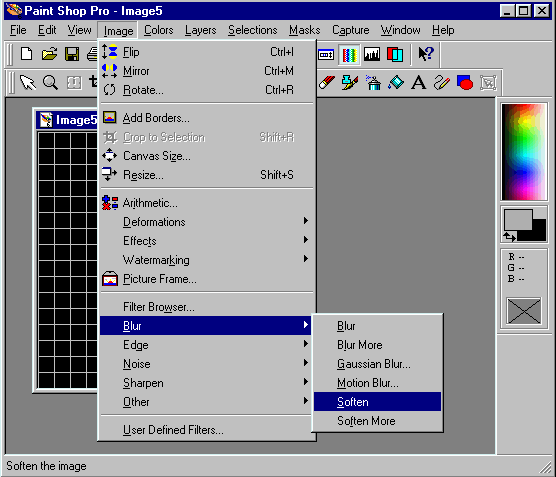Viewport: 556px width, 477px height.
Task: Open the Layers menu
Action: click(200, 30)
